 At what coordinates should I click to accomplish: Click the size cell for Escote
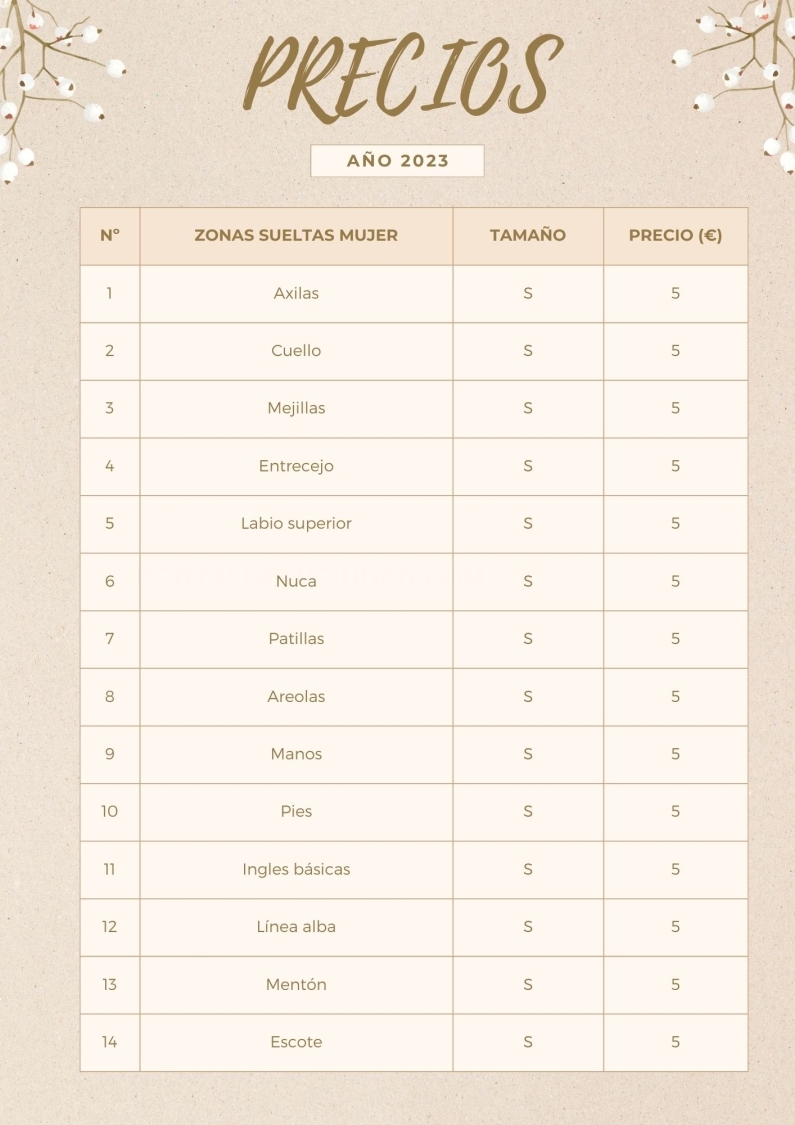pos(528,1042)
